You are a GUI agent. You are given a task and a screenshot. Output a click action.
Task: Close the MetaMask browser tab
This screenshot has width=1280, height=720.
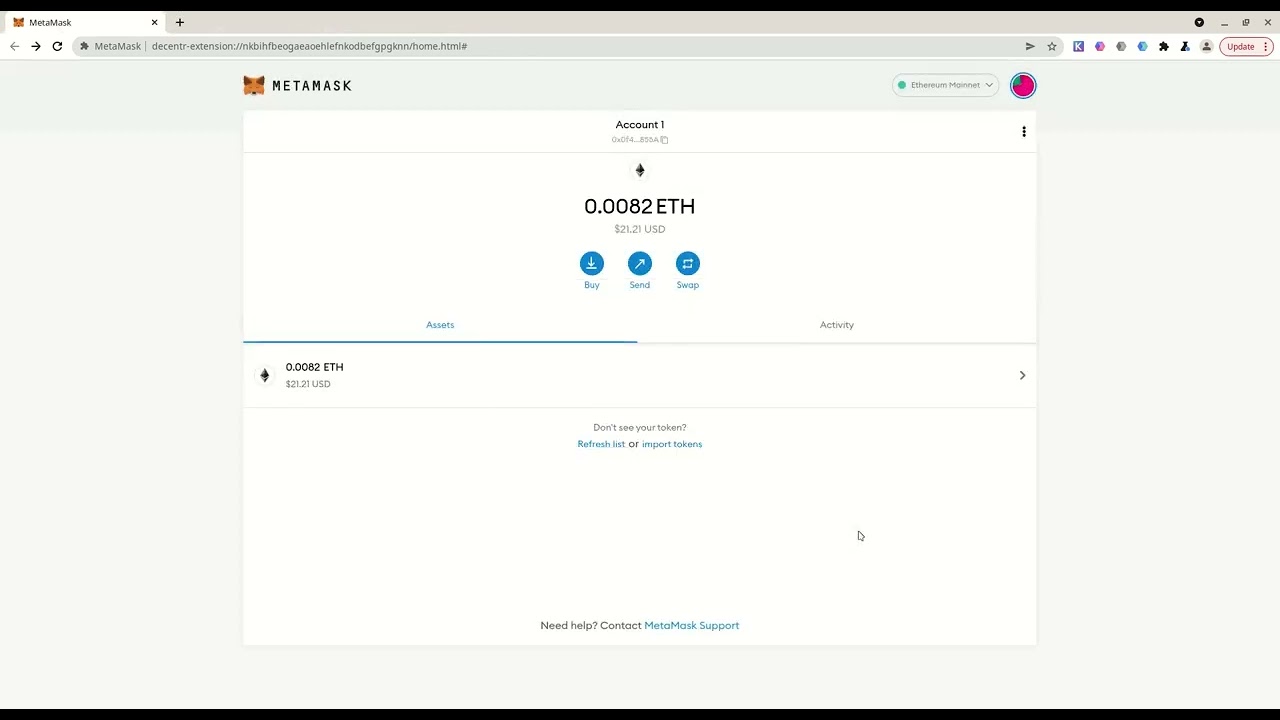[154, 22]
